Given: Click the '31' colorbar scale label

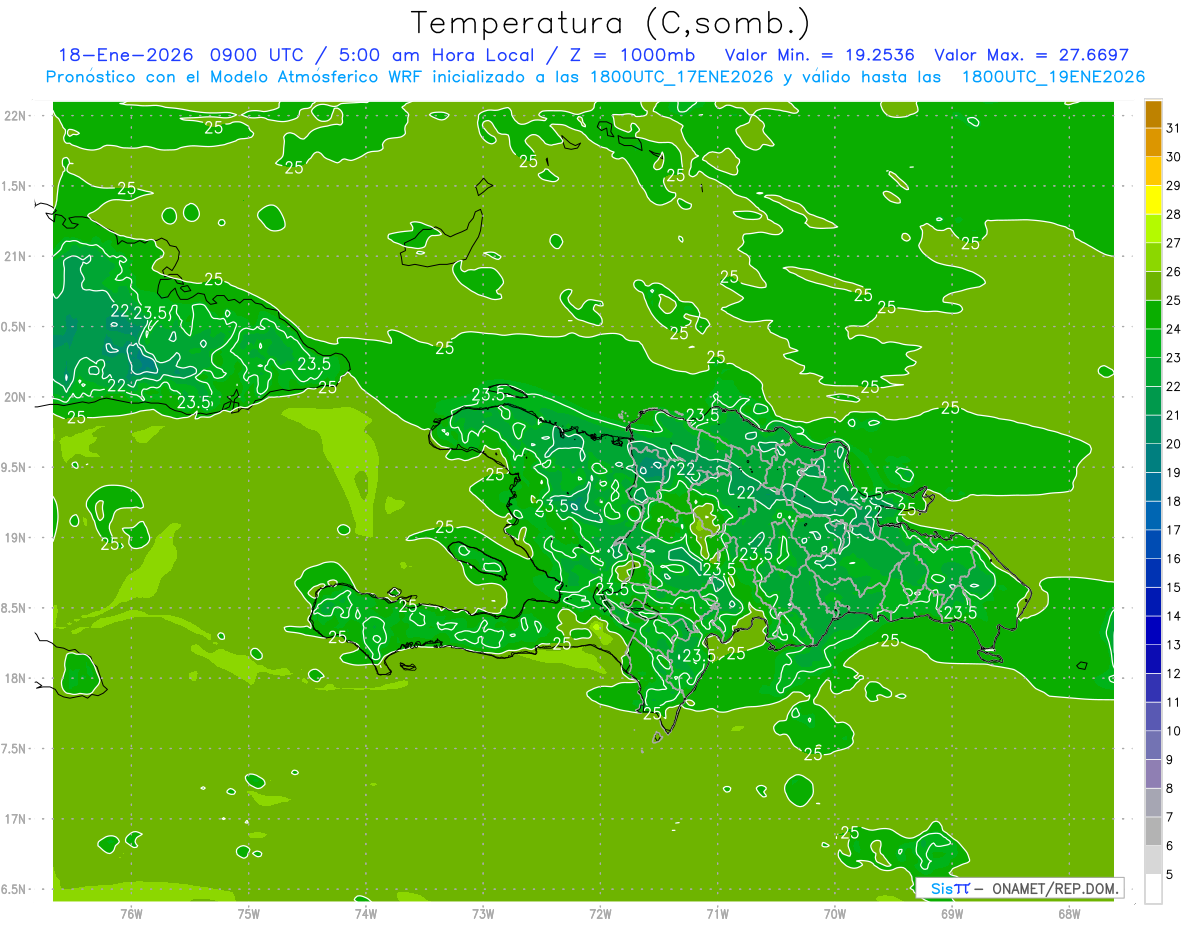Looking at the screenshot, I should [x=1174, y=128].
